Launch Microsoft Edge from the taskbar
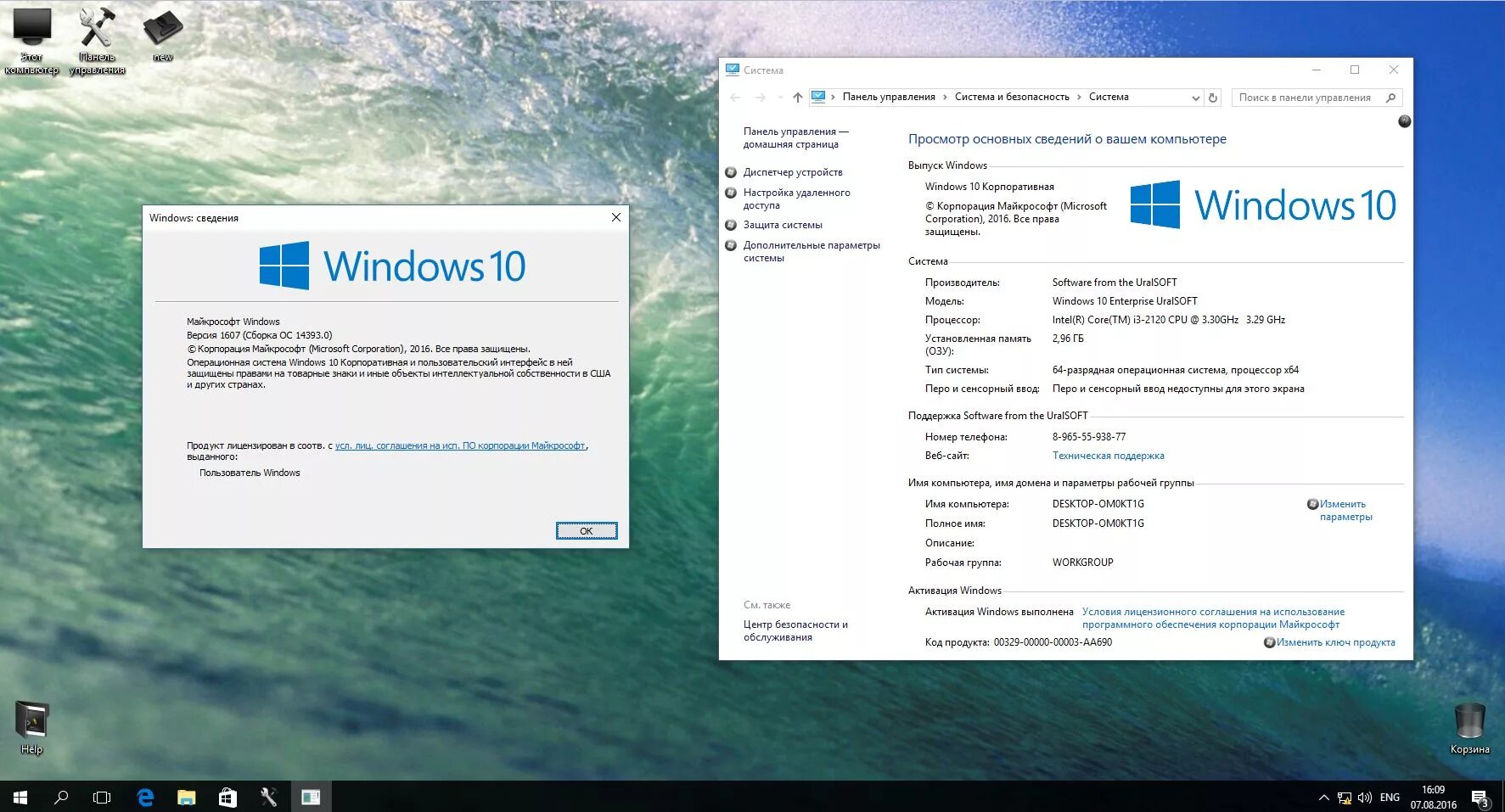Image resolution: width=1505 pixels, height=812 pixels. [x=145, y=797]
